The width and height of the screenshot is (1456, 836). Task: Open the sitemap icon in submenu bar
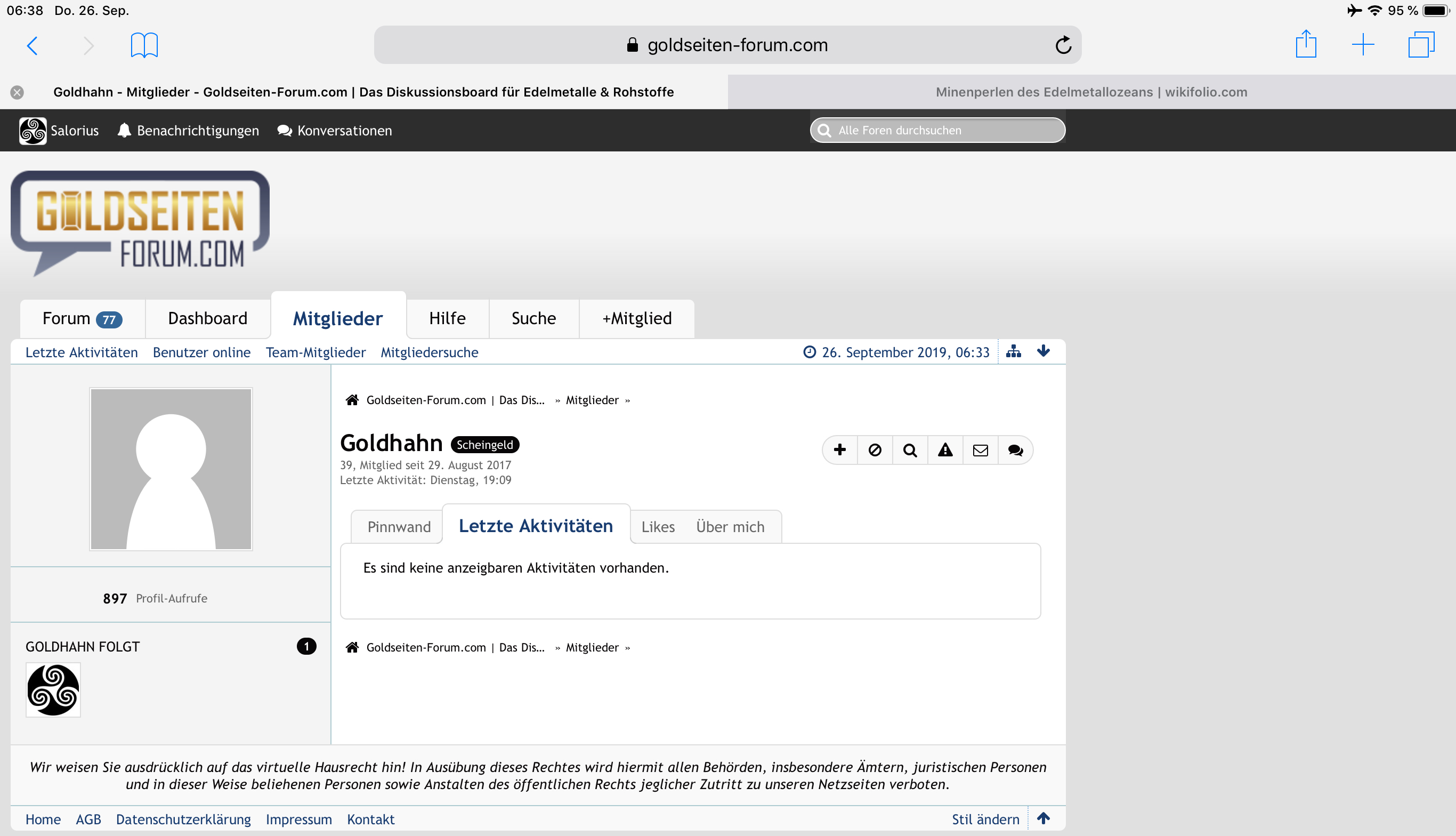(x=1014, y=351)
